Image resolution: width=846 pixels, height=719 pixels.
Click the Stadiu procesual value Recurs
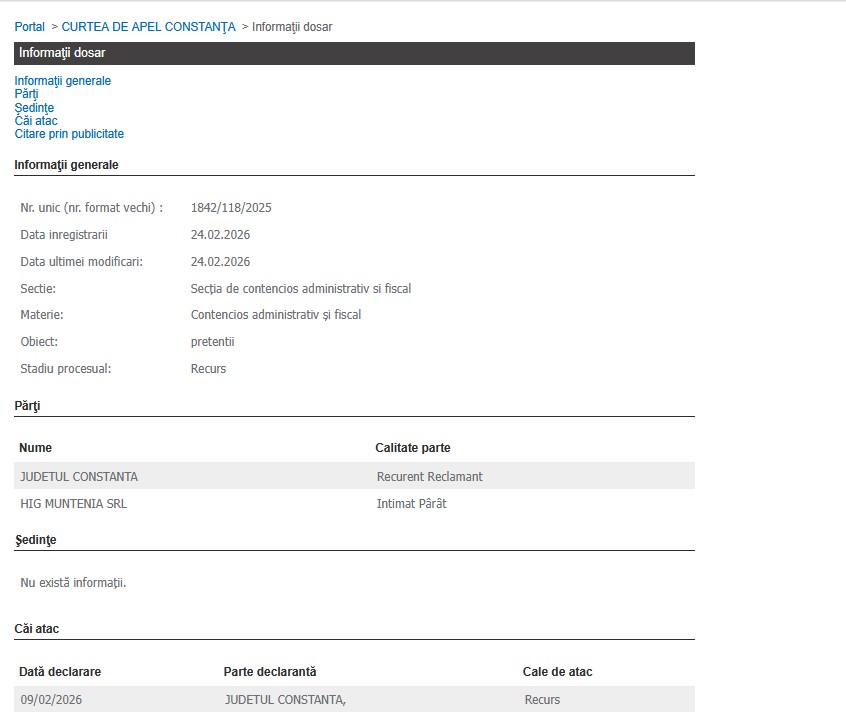coord(208,369)
